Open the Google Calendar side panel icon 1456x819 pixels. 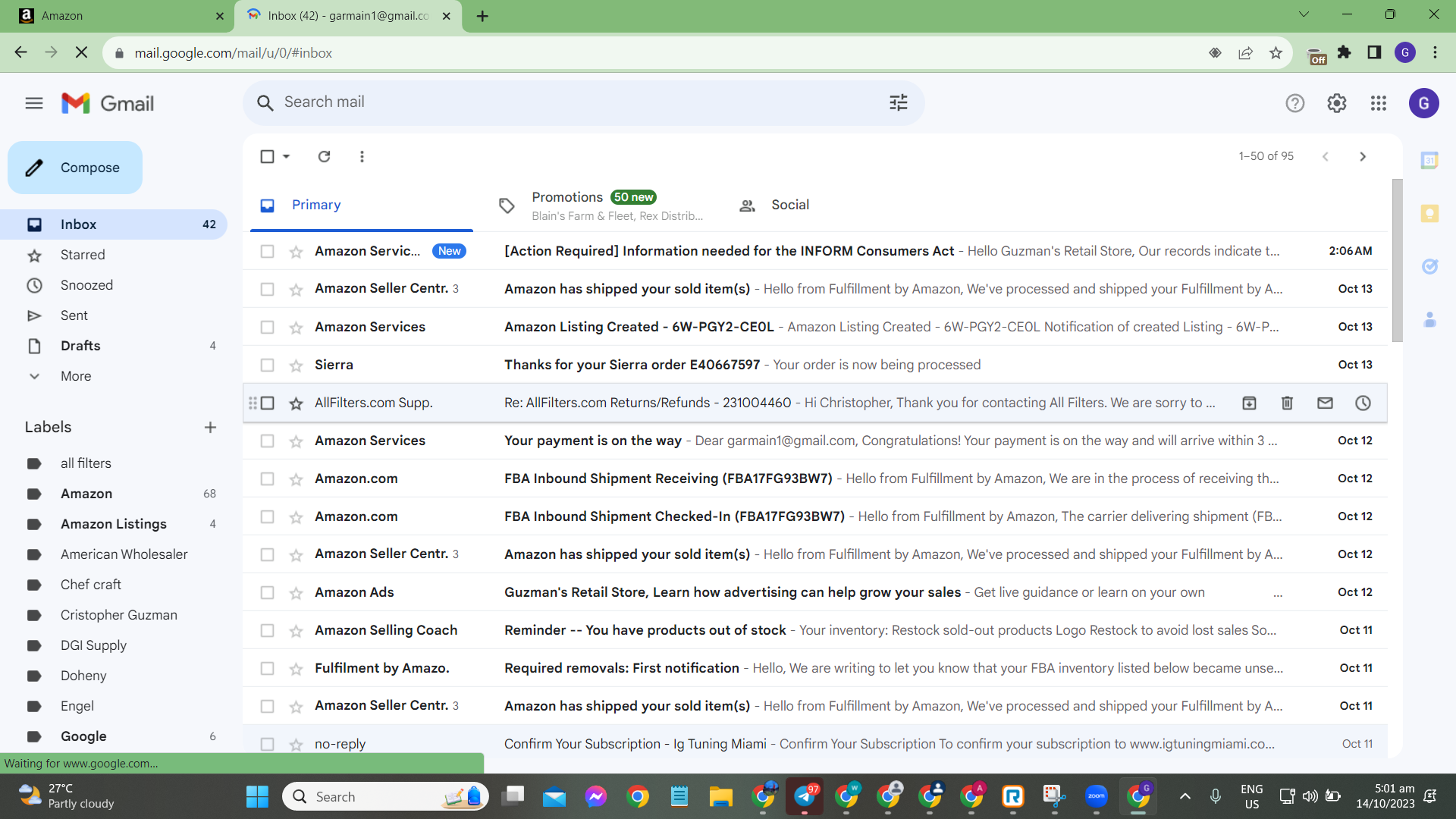[1429, 160]
